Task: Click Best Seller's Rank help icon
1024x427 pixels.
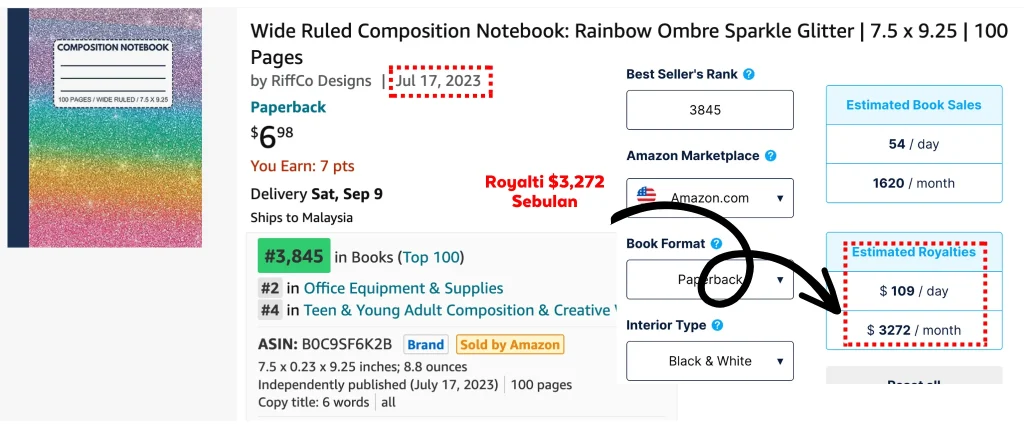Action: click(749, 74)
